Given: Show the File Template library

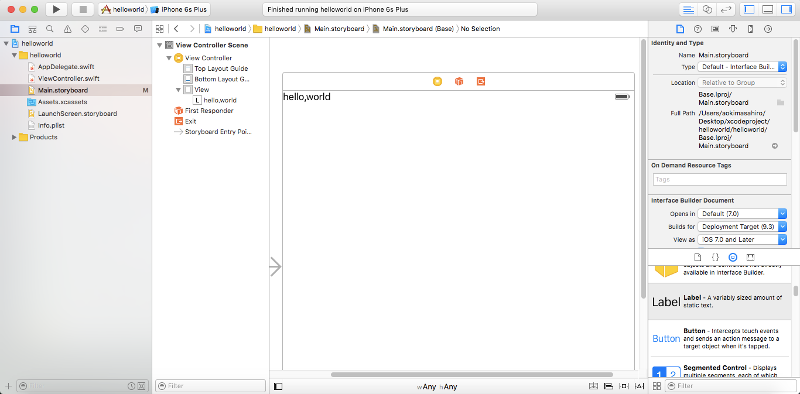Looking at the screenshot, I should (x=698, y=257).
